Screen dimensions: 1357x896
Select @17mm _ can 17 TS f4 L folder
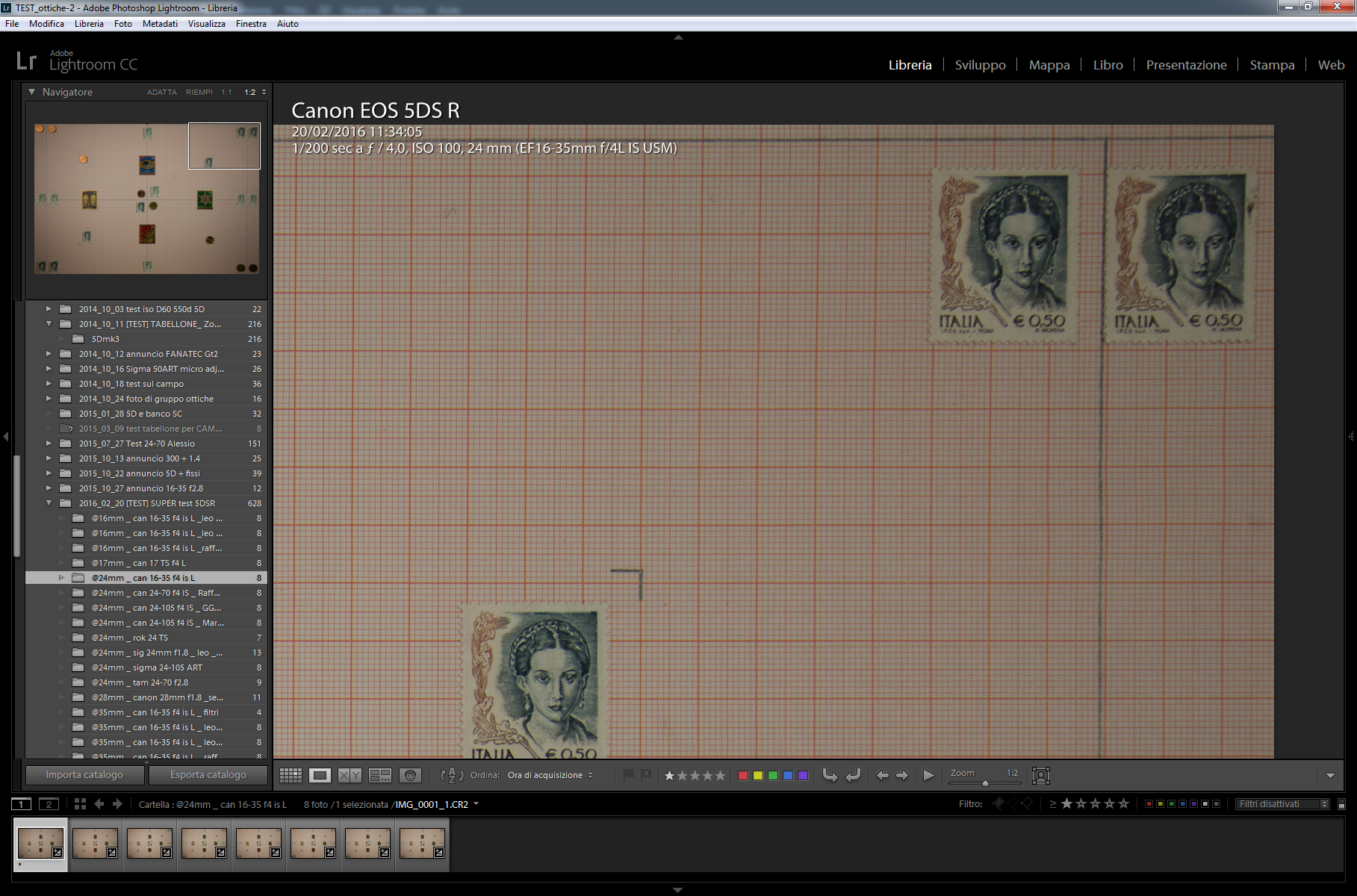point(146,563)
